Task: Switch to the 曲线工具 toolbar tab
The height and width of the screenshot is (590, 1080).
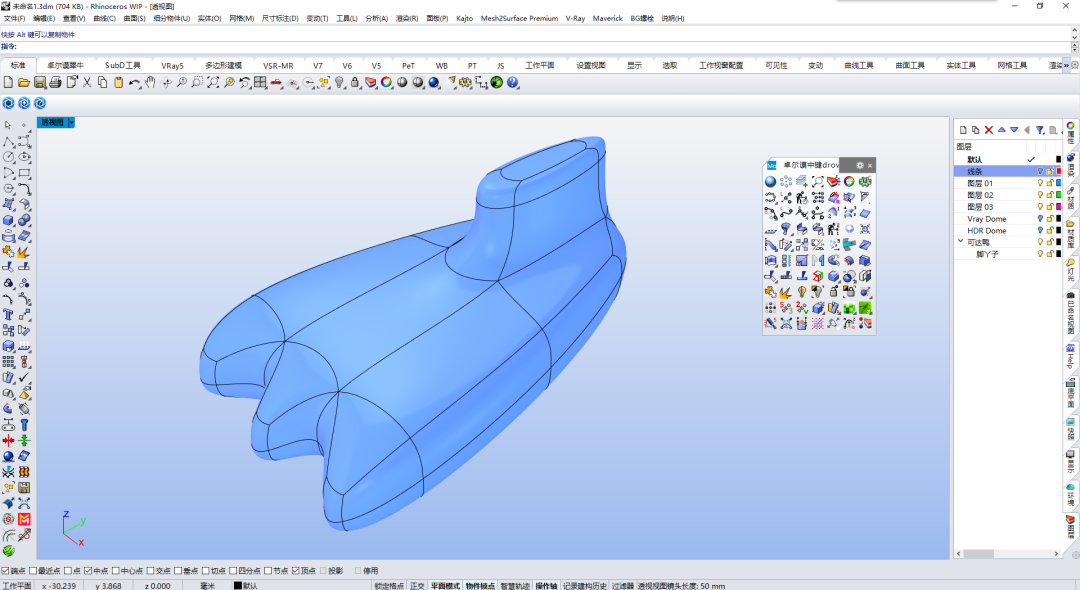Action: point(859,65)
